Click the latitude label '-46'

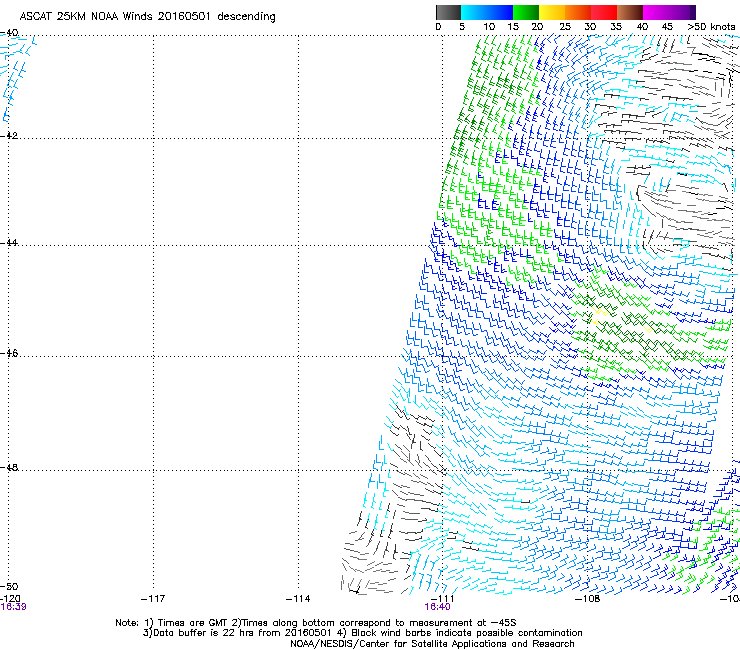9,353
